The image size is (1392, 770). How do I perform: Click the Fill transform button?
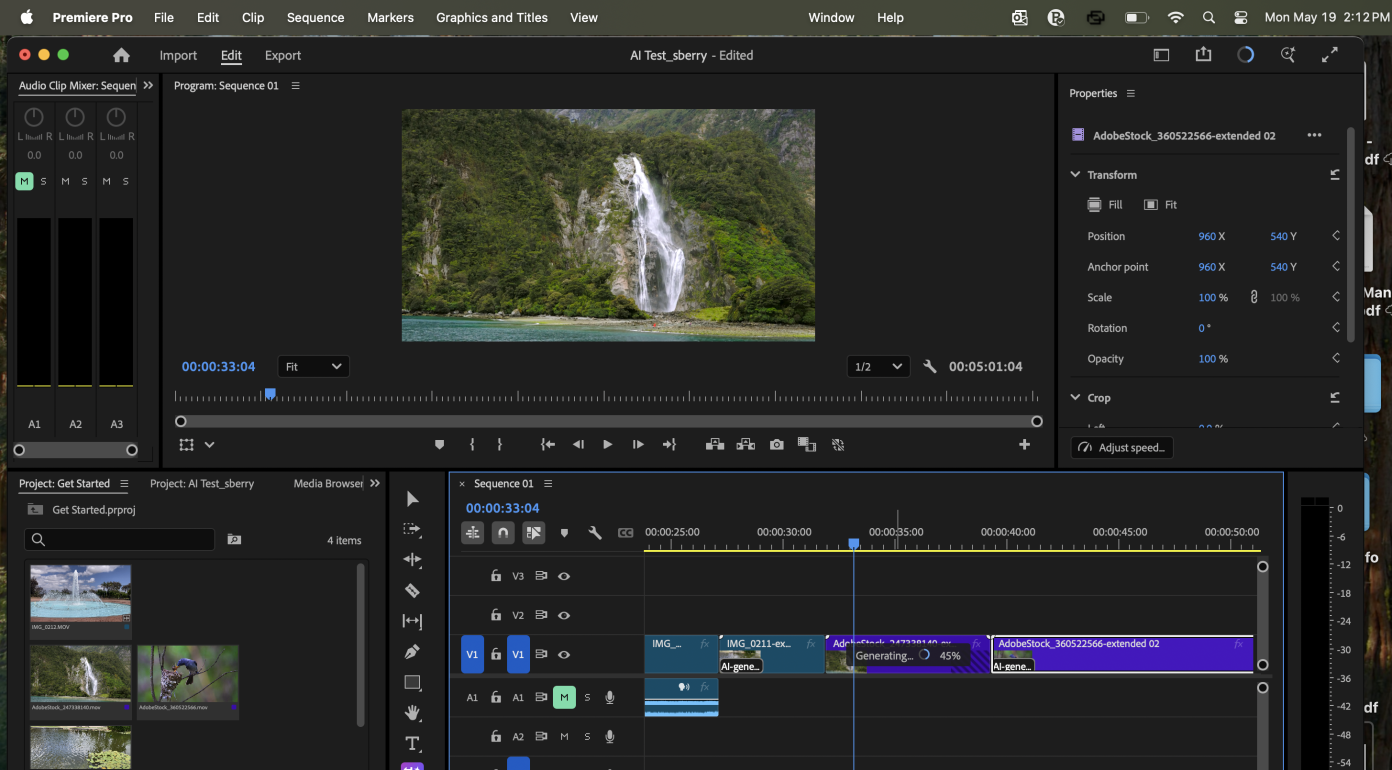(1105, 205)
